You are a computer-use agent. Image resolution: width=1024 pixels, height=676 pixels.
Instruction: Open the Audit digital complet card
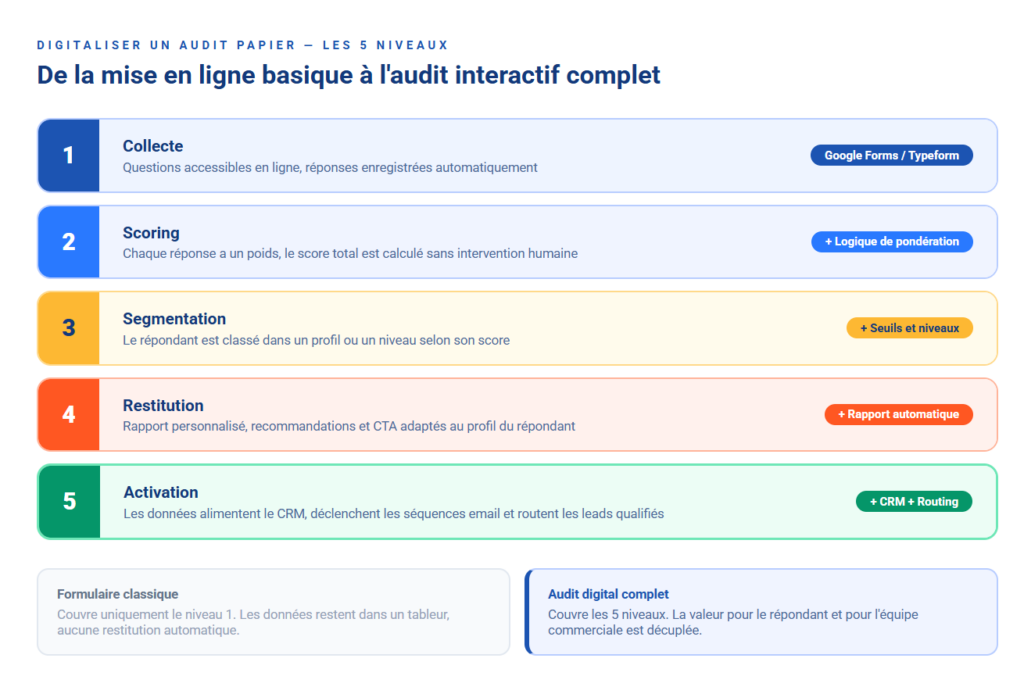(x=762, y=611)
